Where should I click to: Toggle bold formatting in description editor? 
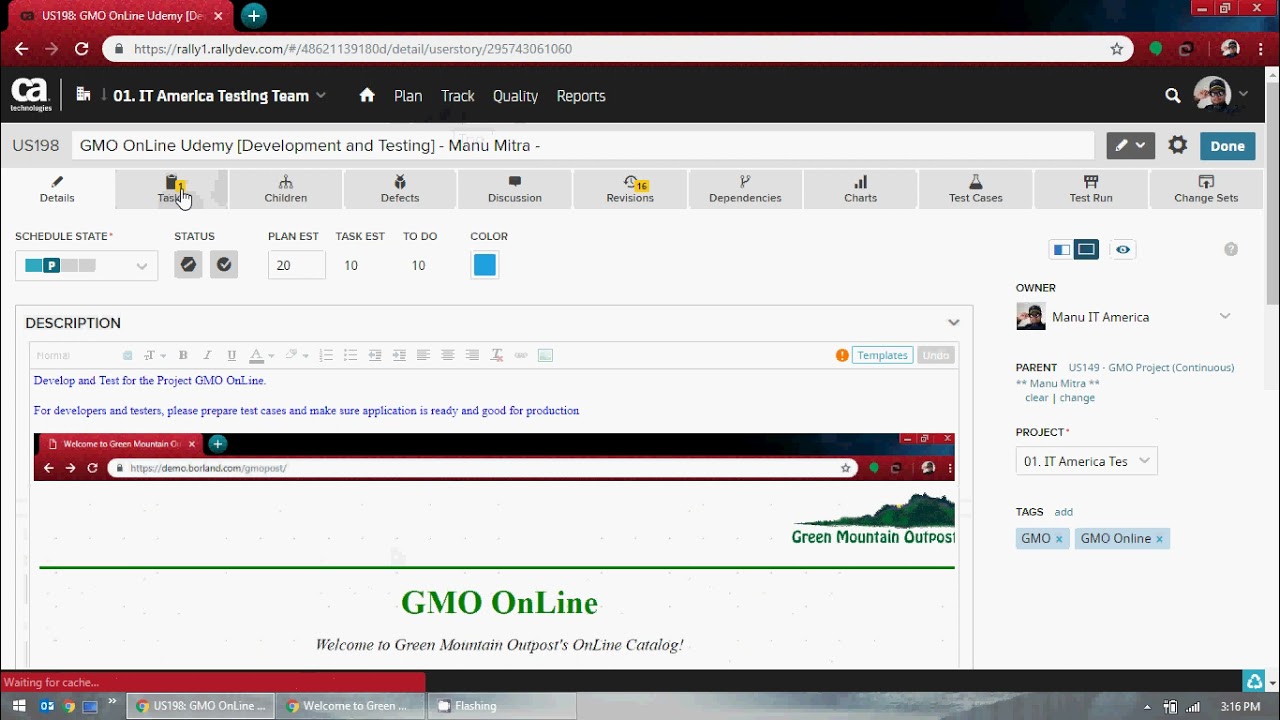pos(183,355)
